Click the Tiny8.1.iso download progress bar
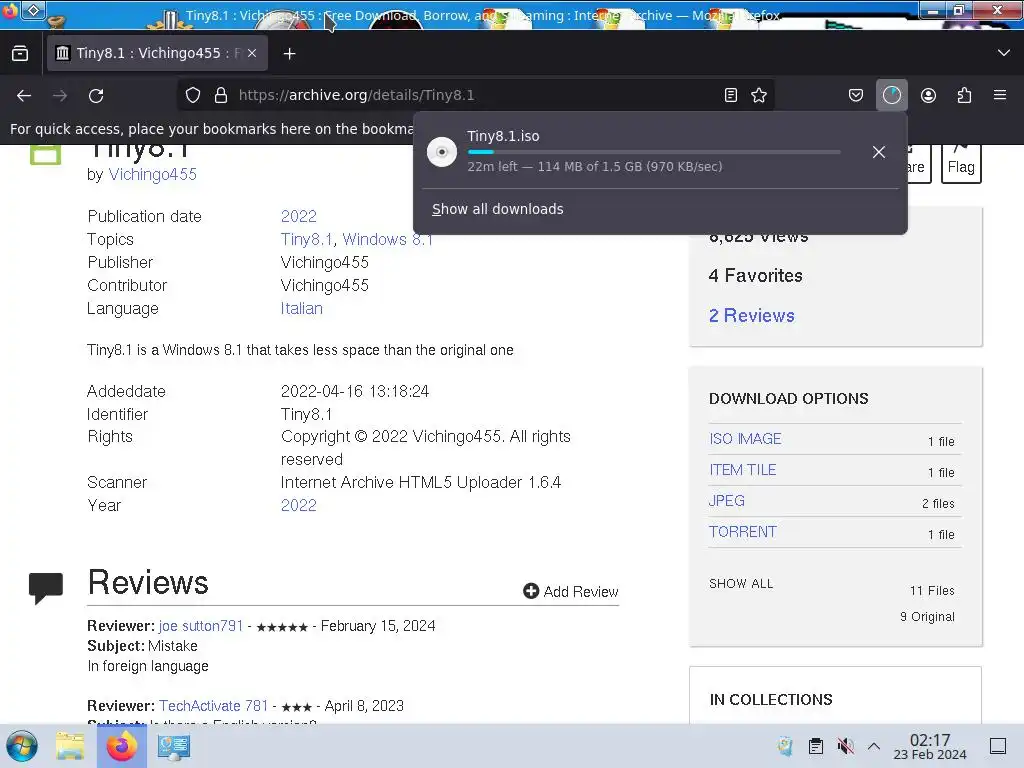This screenshot has width=1024, height=768. (x=654, y=152)
